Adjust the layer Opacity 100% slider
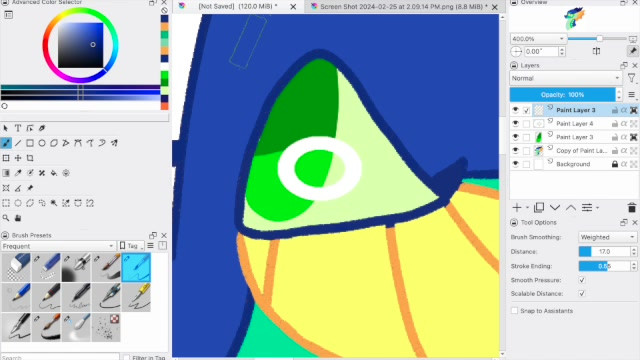Image resolution: width=640 pixels, height=360 pixels. point(562,95)
